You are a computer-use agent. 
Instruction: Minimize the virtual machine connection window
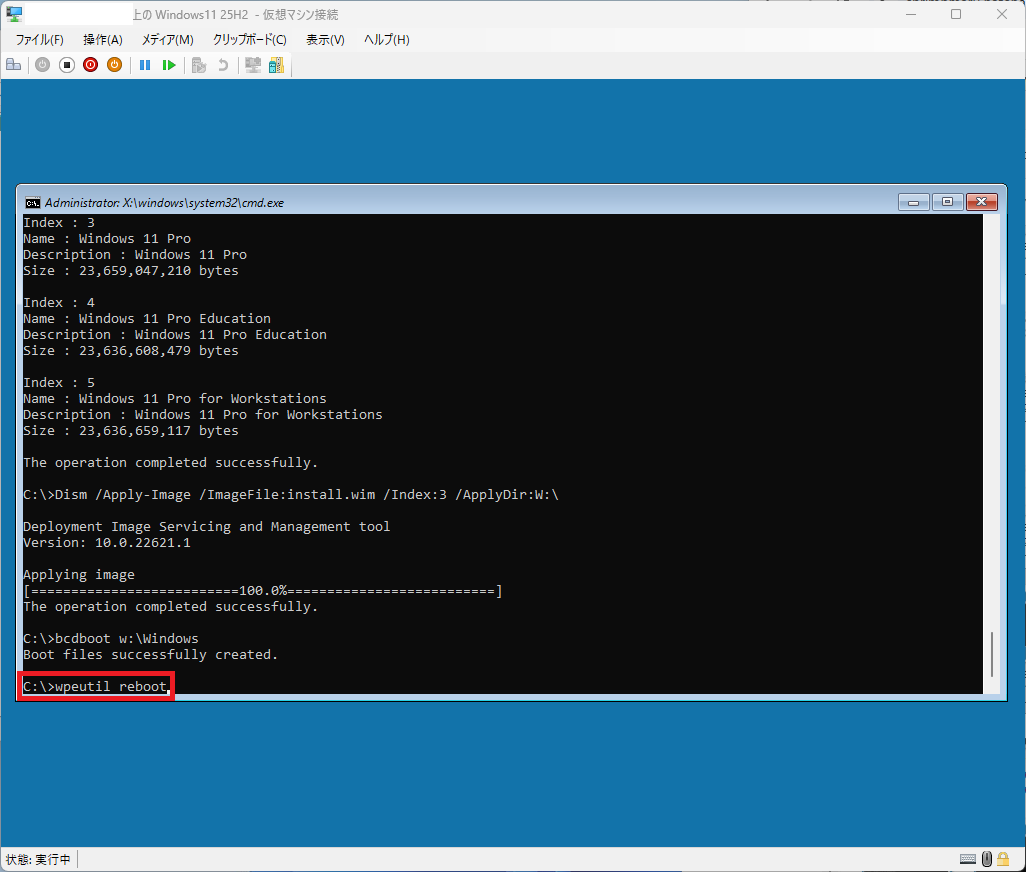click(911, 14)
